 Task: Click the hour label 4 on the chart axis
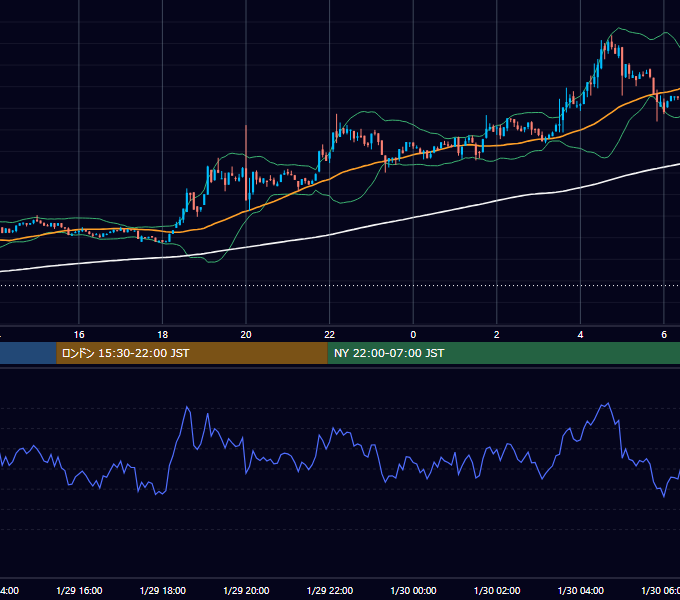(580, 335)
